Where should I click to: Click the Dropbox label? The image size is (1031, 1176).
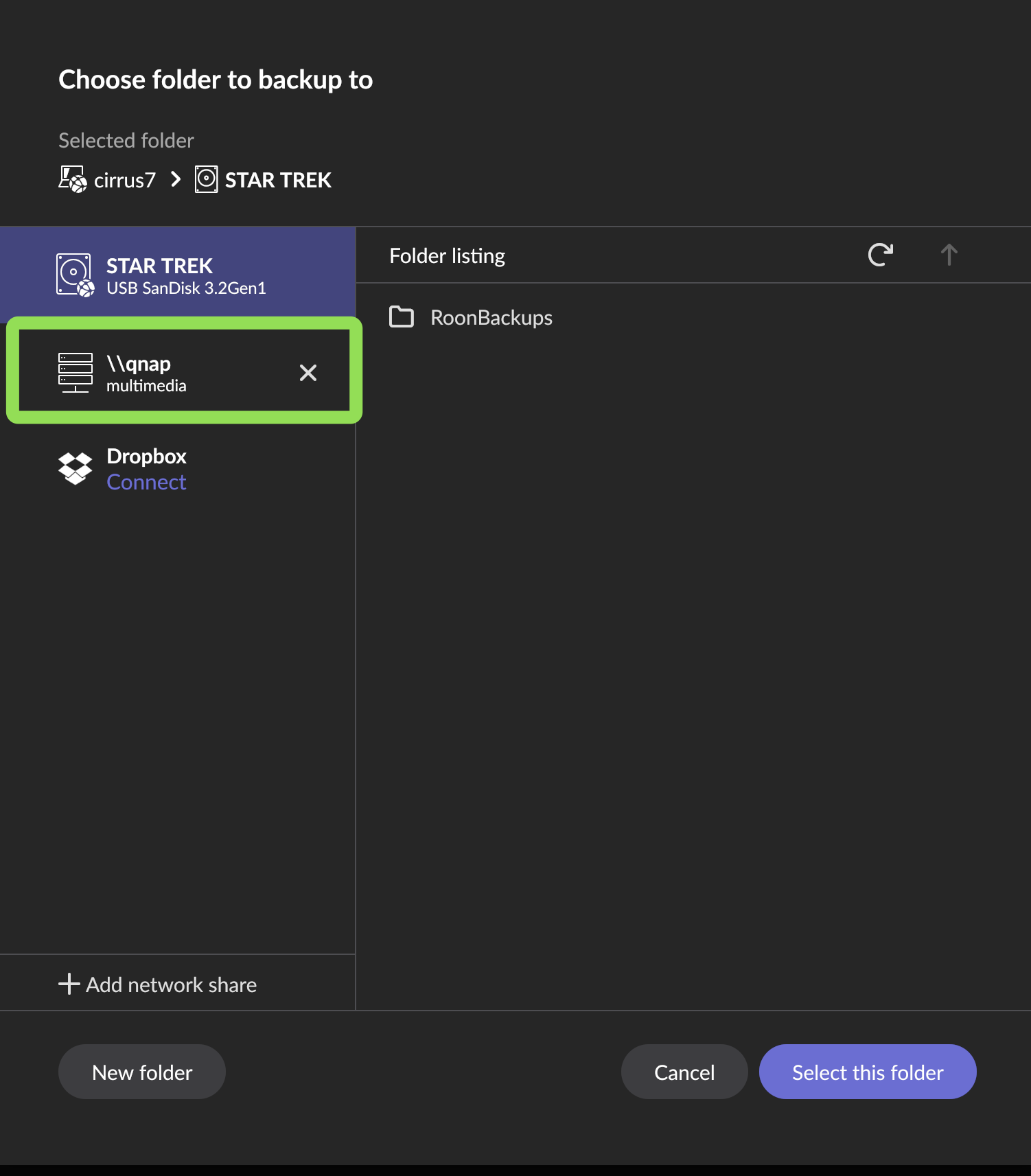[146, 457]
